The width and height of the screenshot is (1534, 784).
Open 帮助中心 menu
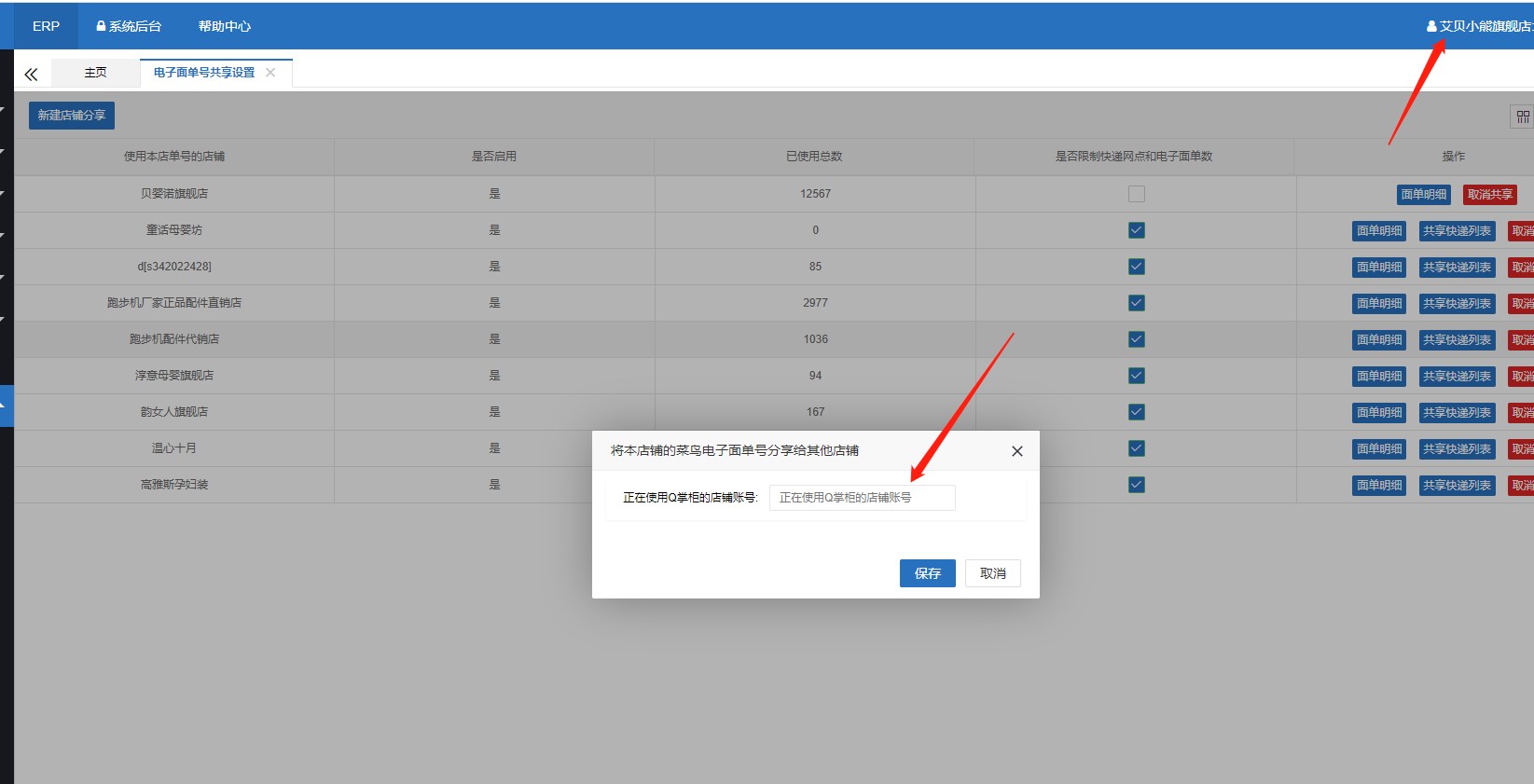pos(224,26)
